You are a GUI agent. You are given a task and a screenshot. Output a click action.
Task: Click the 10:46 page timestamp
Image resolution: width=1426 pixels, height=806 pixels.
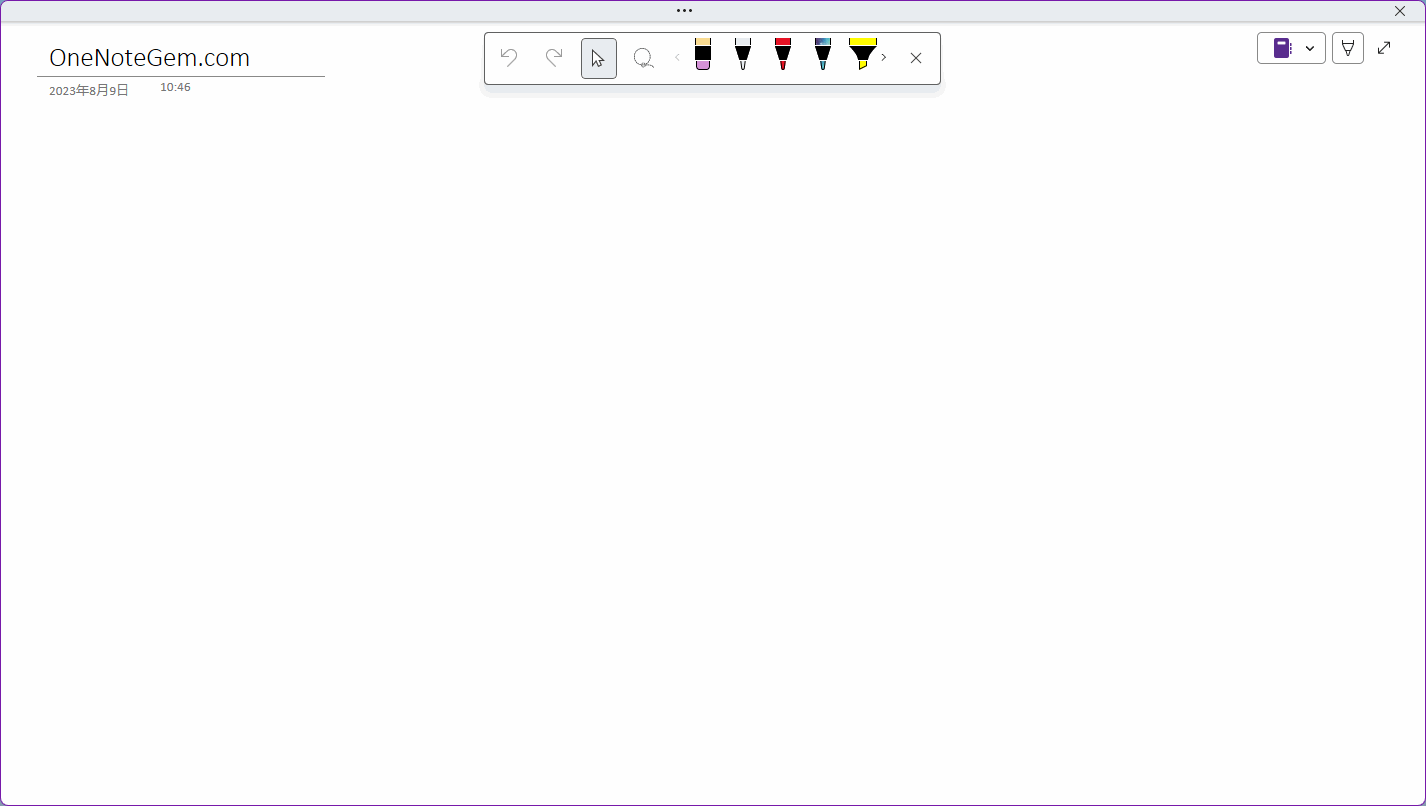(x=175, y=88)
